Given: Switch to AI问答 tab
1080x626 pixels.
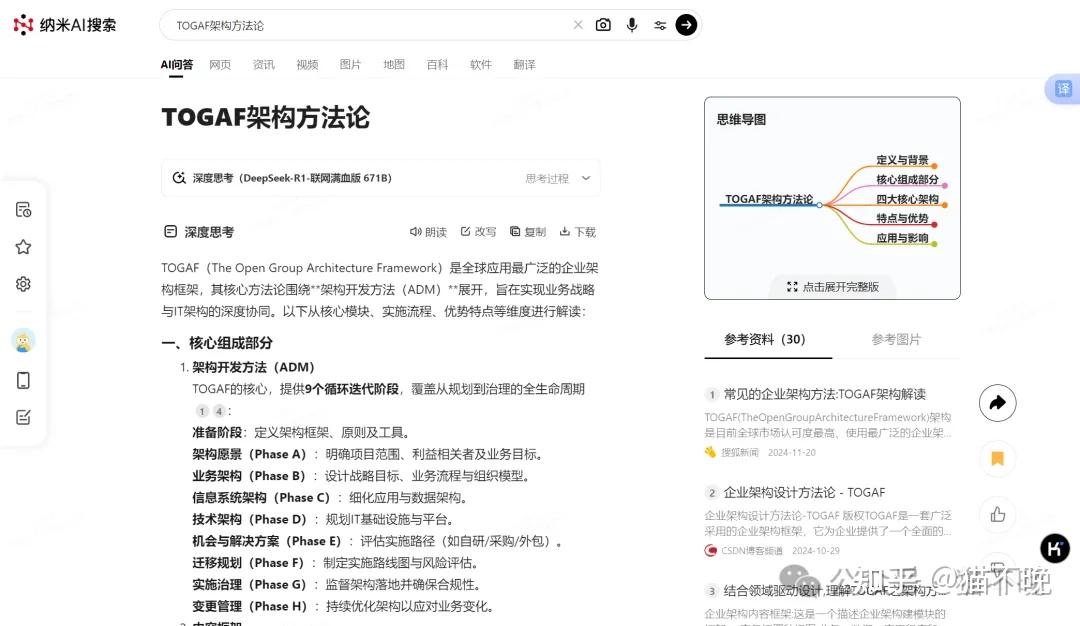Looking at the screenshot, I should (x=176, y=65).
